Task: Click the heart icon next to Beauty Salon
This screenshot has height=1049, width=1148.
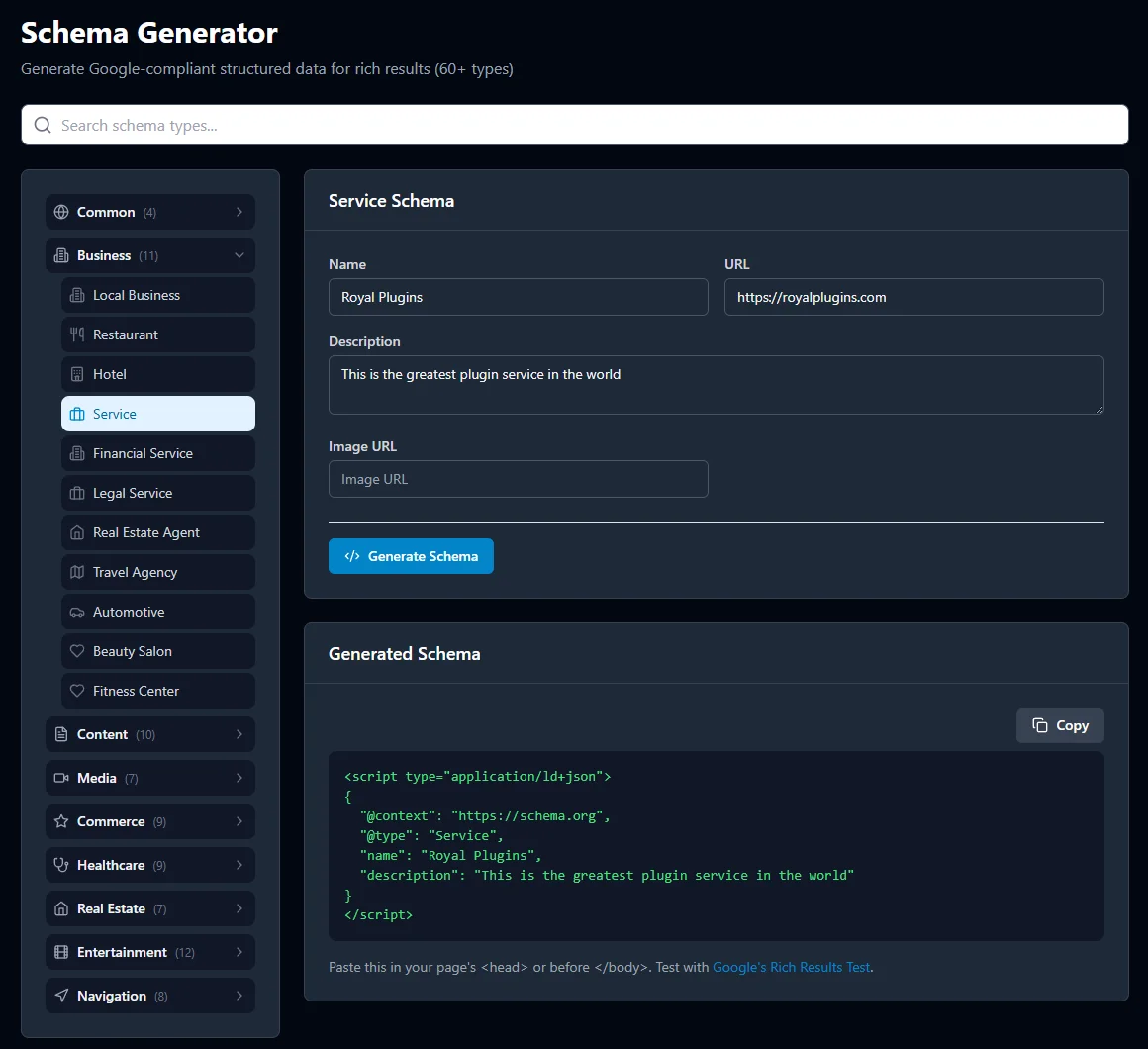Action: coord(77,651)
